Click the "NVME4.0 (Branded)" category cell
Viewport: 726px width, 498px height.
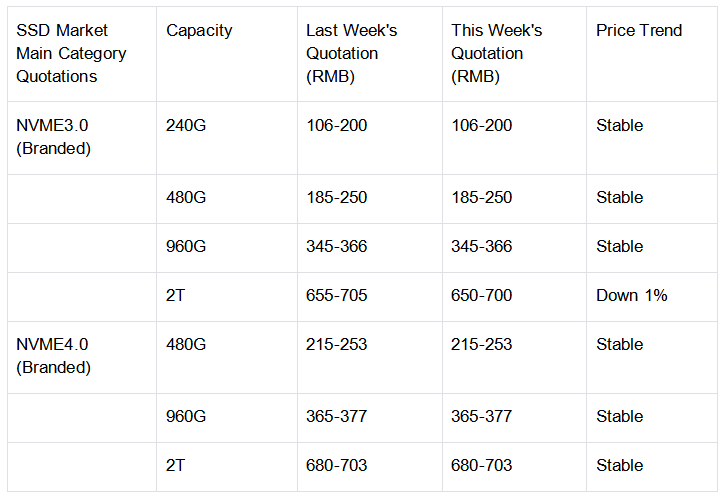pyautogui.click(x=54, y=356)
